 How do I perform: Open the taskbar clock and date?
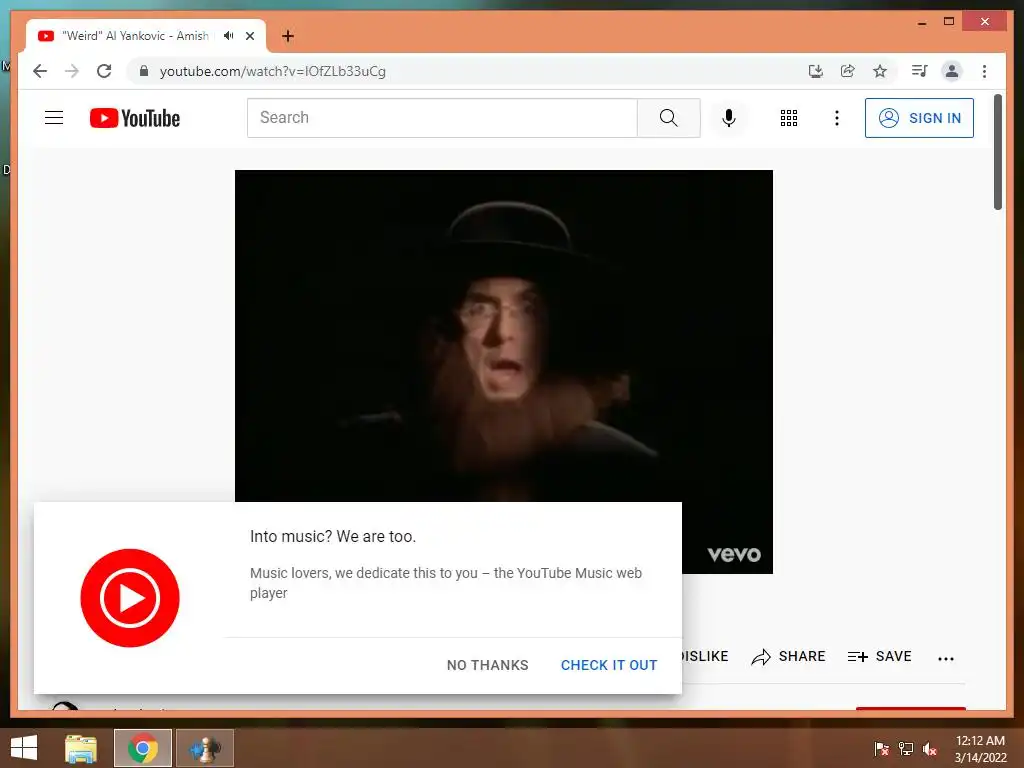980,749
